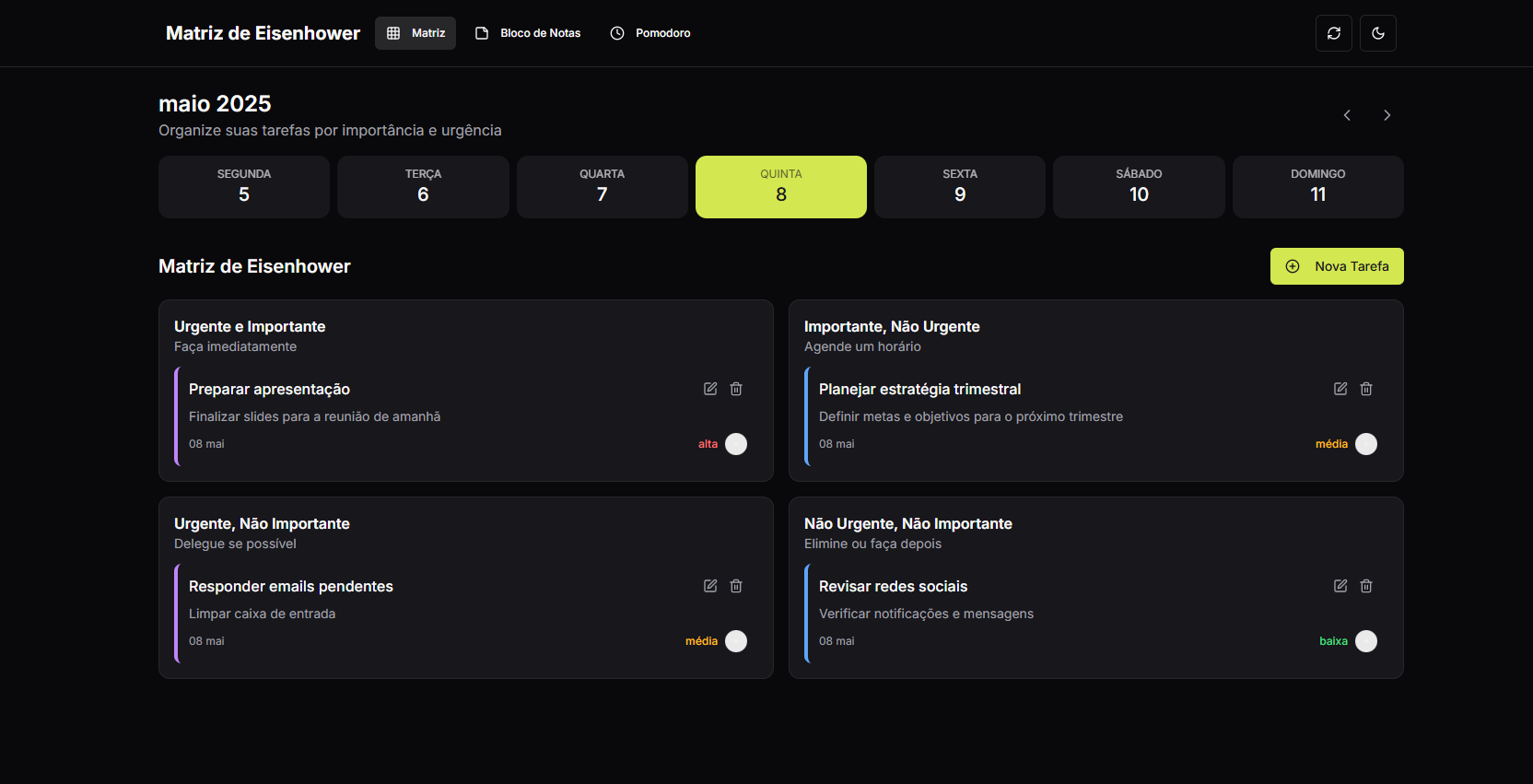Select Quinta 8 in the week bar
This screenshot has width=1533, height=784.
point(781,187)
